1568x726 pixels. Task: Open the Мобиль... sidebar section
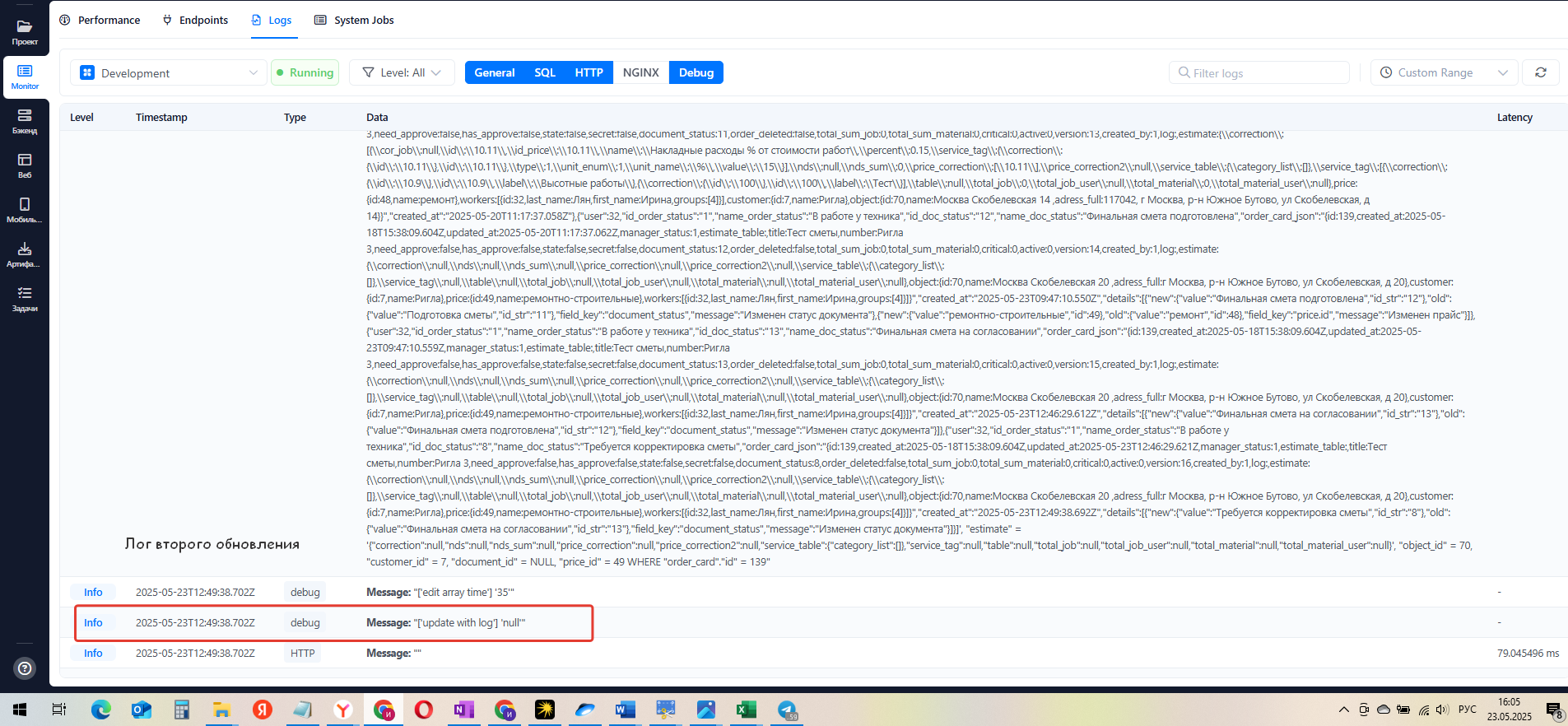[x=25, y=210]
